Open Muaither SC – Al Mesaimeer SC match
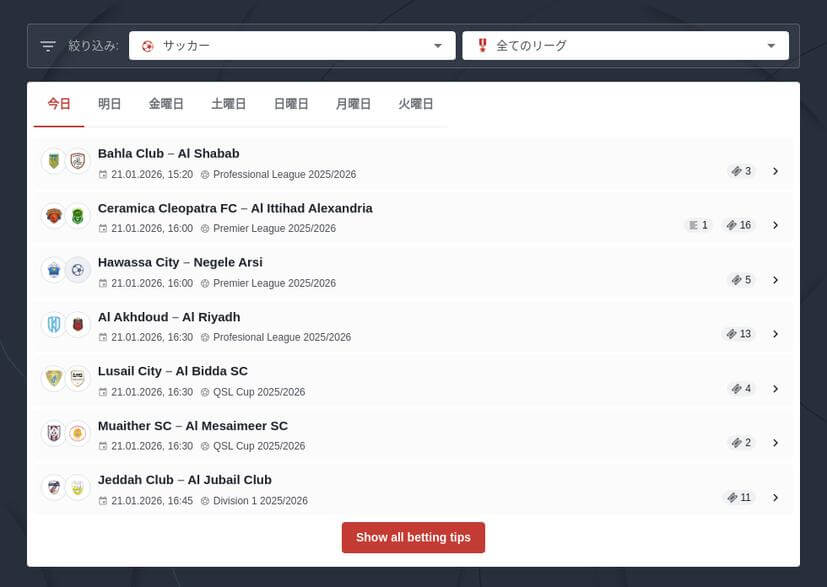Screen dimensions: 827x587 coord(192,426)
